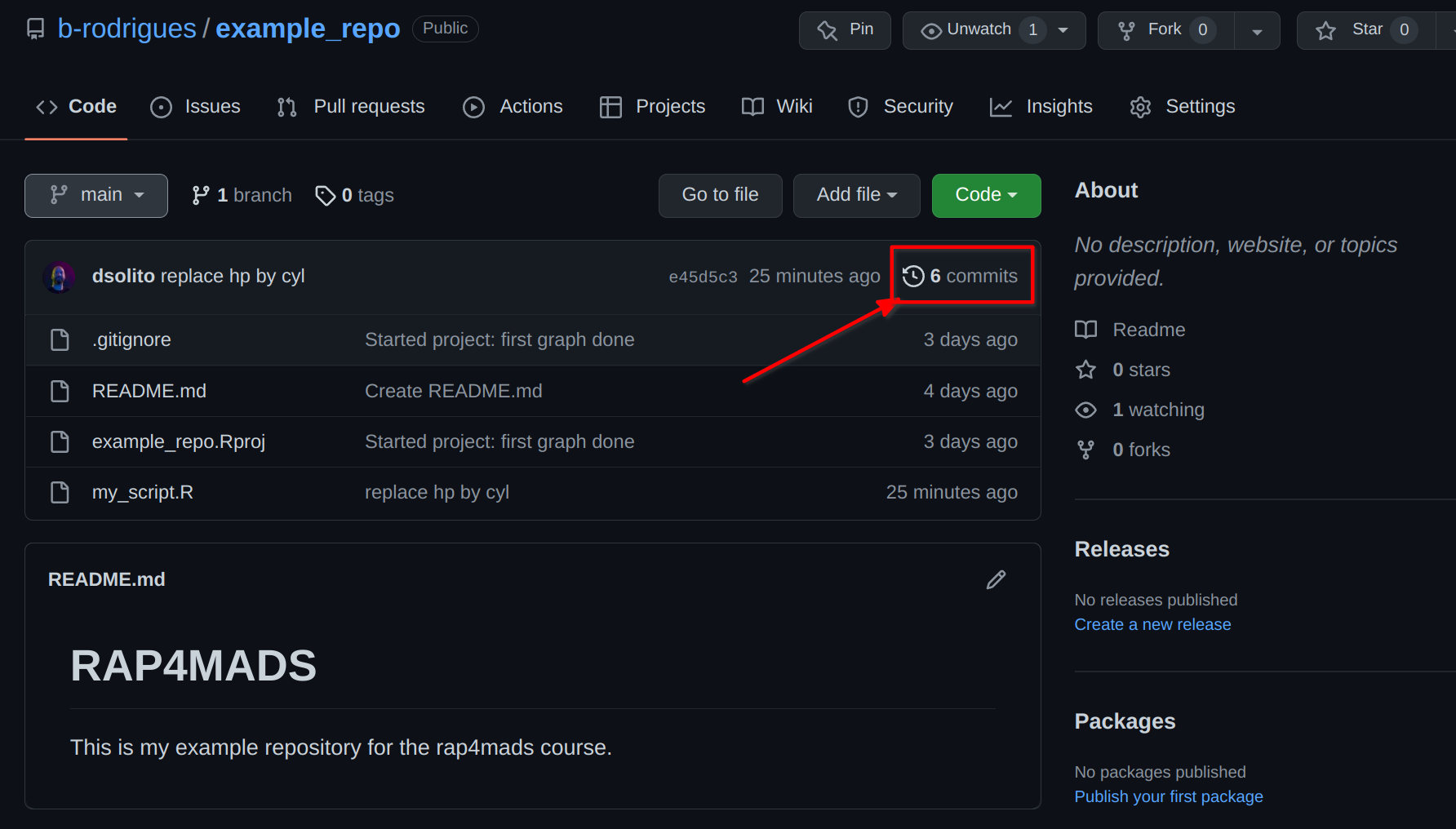Click the README.md heading in preview panel
Image resolution: width=1456 pixels, height=829 pixels.
[x=107, y=579]
